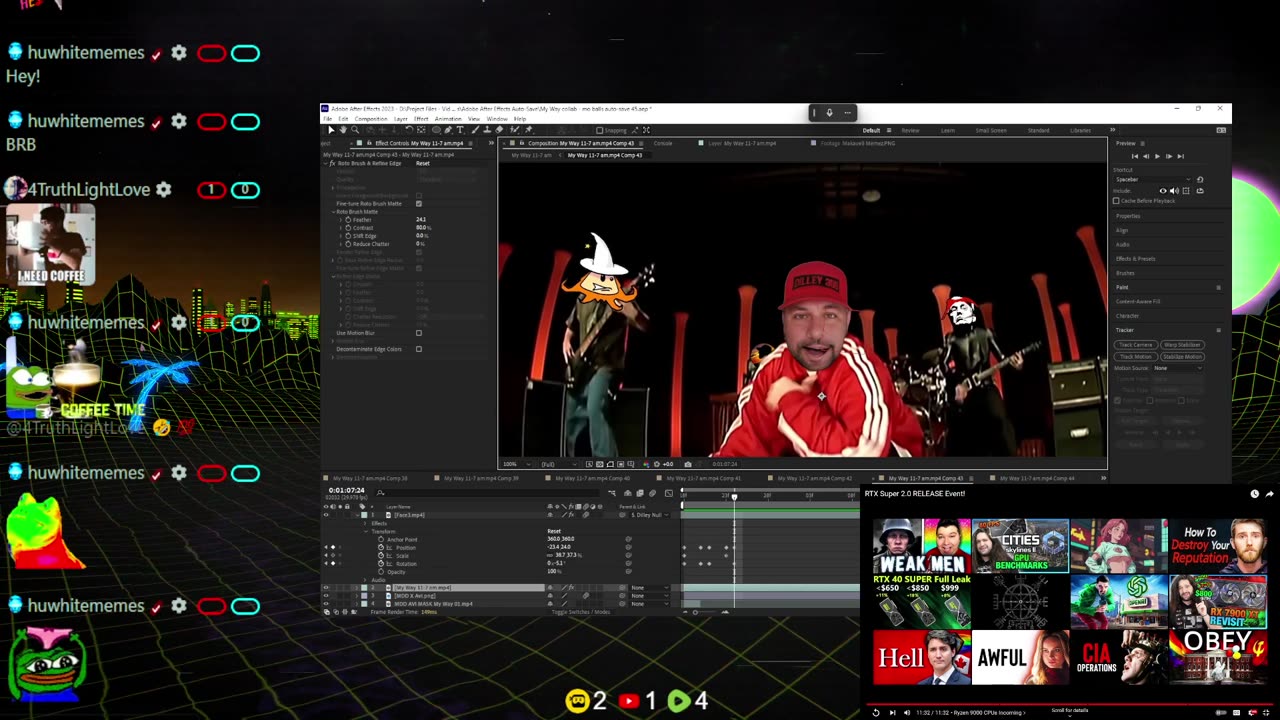This screenshot has width=1280, height=720.
Task: Click the first frame button in Preview
Action: tap(1134, 156)
